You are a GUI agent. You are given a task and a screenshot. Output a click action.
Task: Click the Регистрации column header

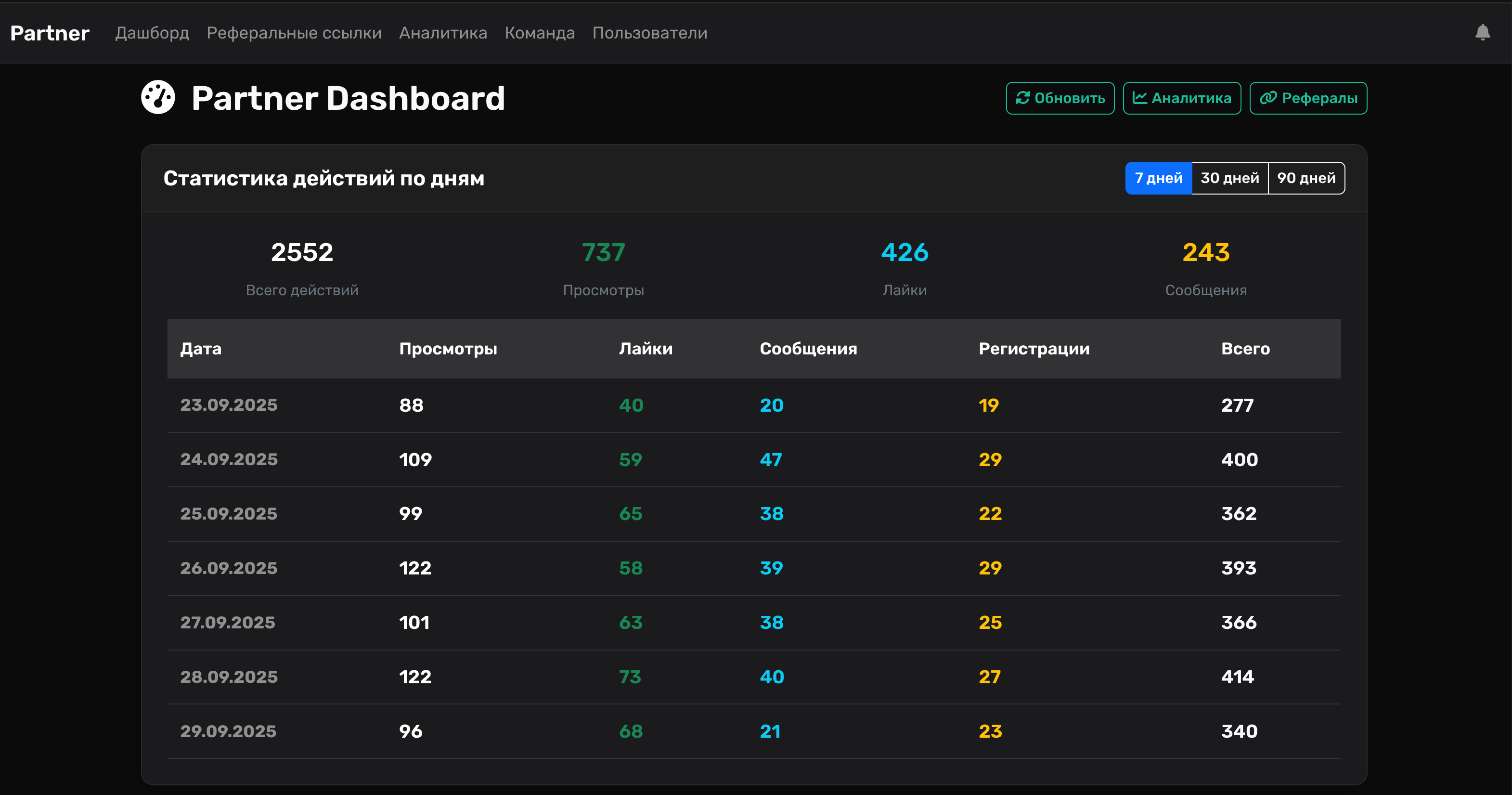click(x=1034, y=349)
